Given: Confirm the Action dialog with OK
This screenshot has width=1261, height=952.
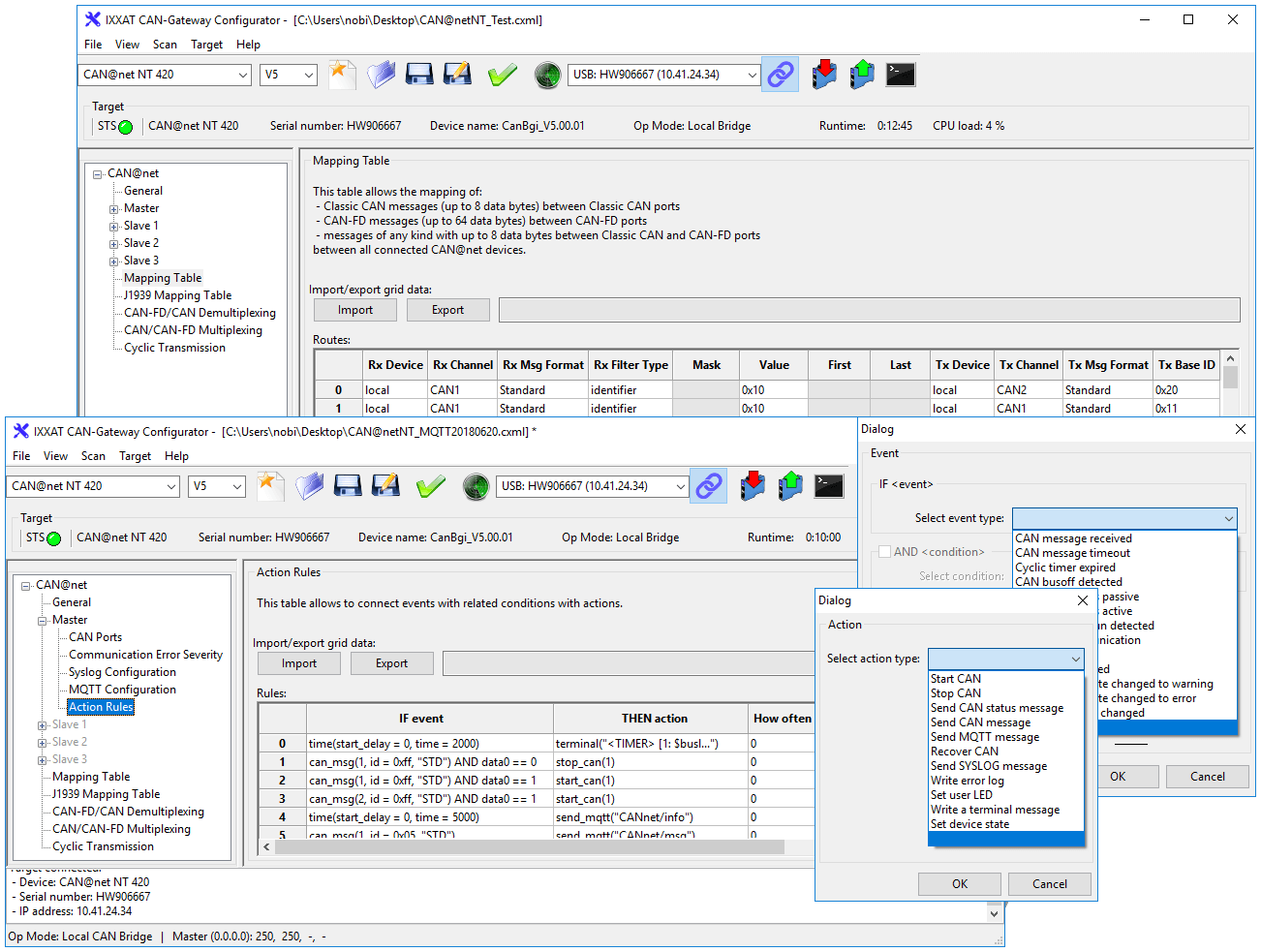Looking at the screenshot, I should (960, 884).
